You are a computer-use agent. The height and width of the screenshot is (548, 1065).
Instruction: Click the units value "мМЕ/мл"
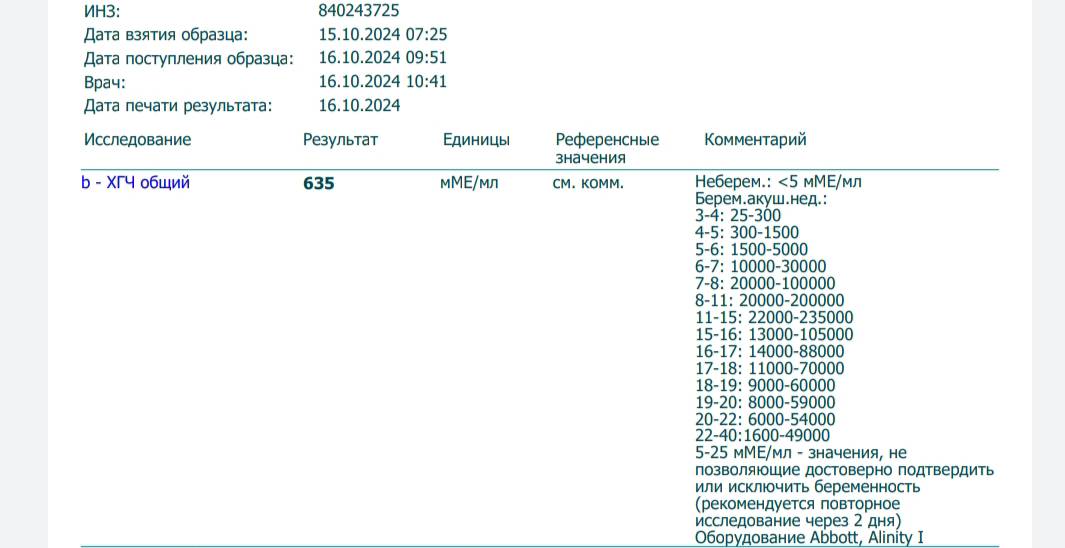tap(469, 183)
